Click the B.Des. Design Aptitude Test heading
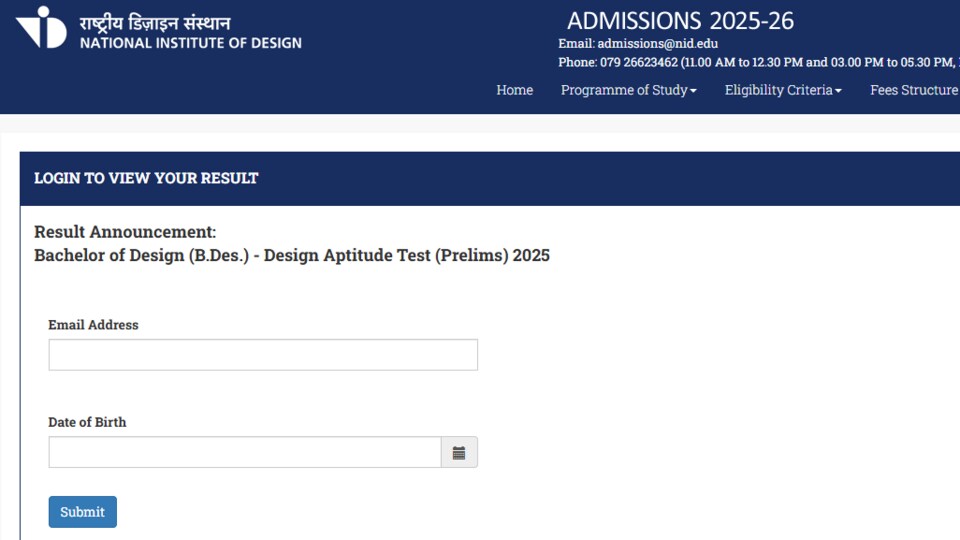The width and height of the screenshot is (960, 540). point(292,255)
